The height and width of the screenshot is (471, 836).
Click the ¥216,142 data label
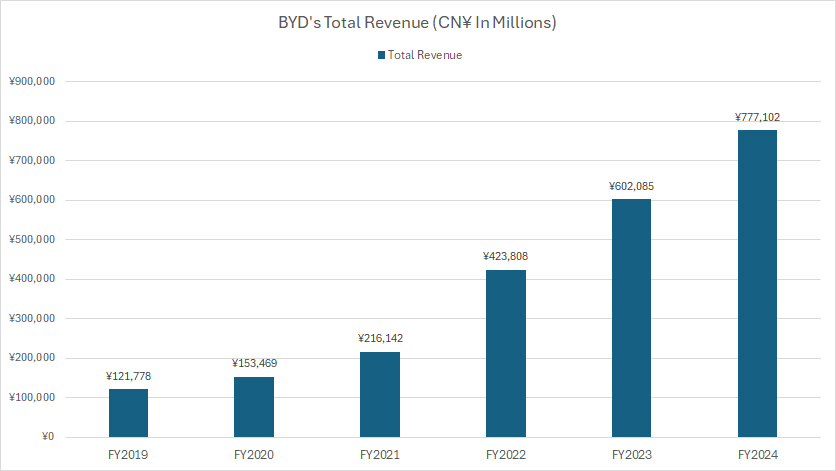380,339
